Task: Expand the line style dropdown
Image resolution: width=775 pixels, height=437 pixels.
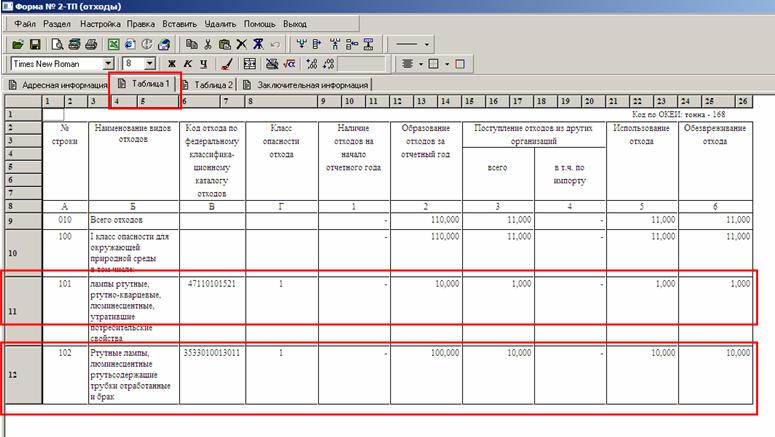Action: (x=427, y=44)
